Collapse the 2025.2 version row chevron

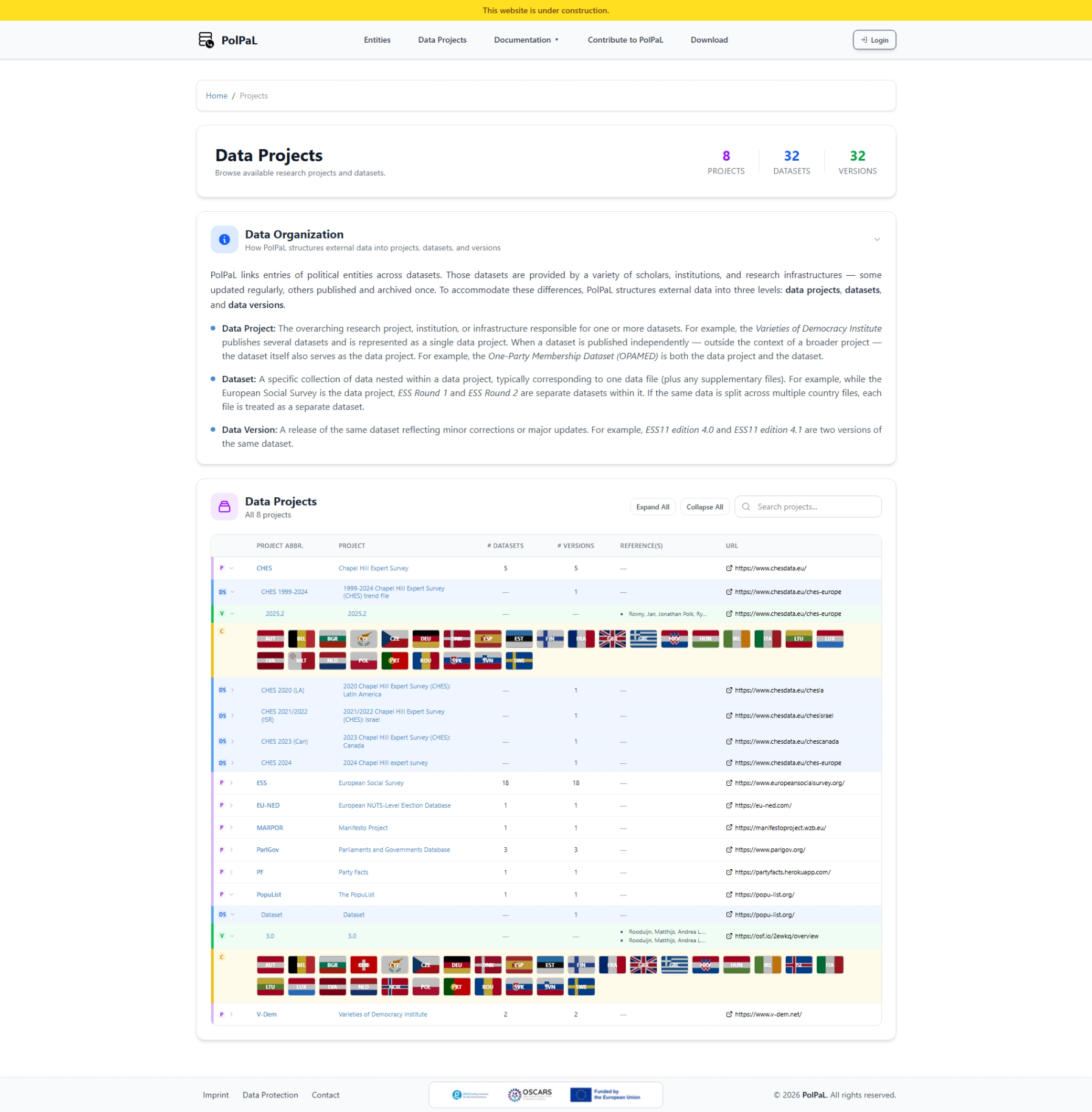(232, 614)
